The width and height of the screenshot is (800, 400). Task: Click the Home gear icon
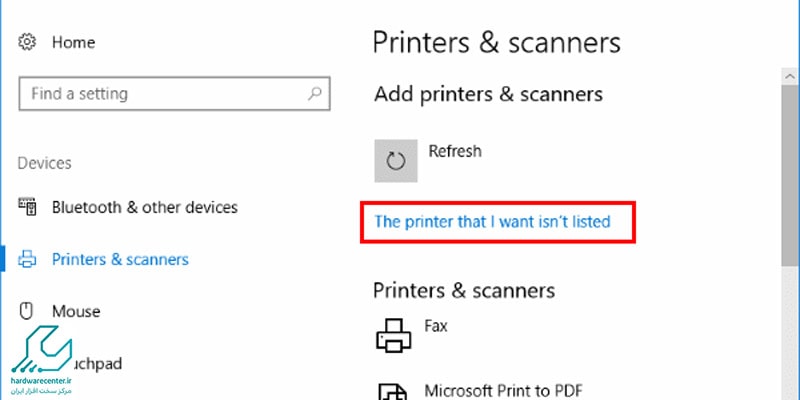click(x=27, y=42)
